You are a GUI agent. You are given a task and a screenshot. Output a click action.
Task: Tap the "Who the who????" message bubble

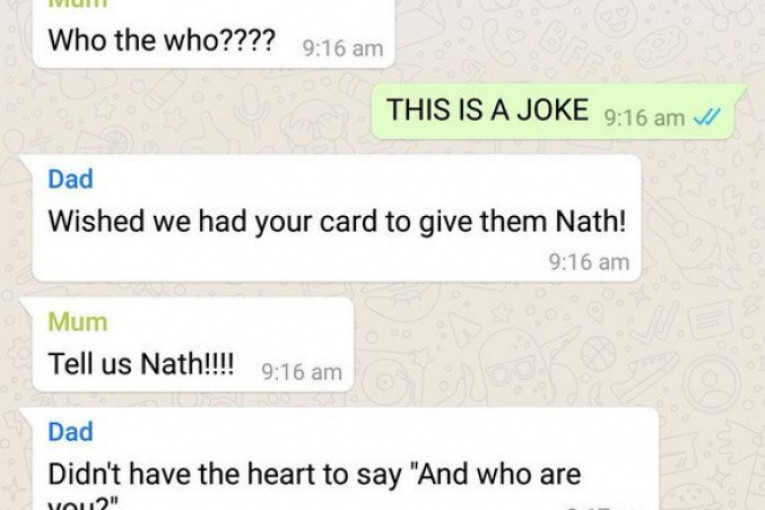tap(213, 33)
